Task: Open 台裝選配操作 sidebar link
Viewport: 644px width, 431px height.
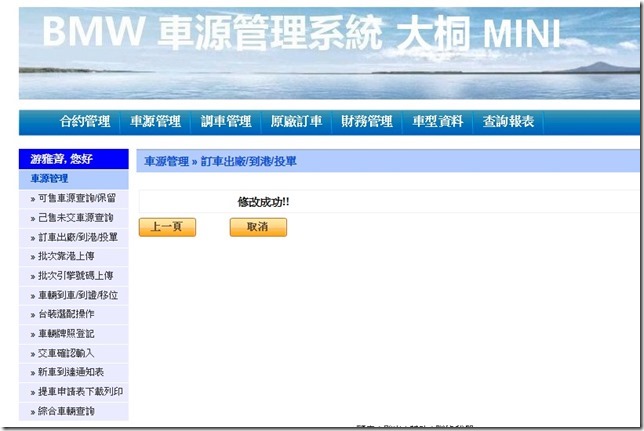Action: tap(74, 314)
